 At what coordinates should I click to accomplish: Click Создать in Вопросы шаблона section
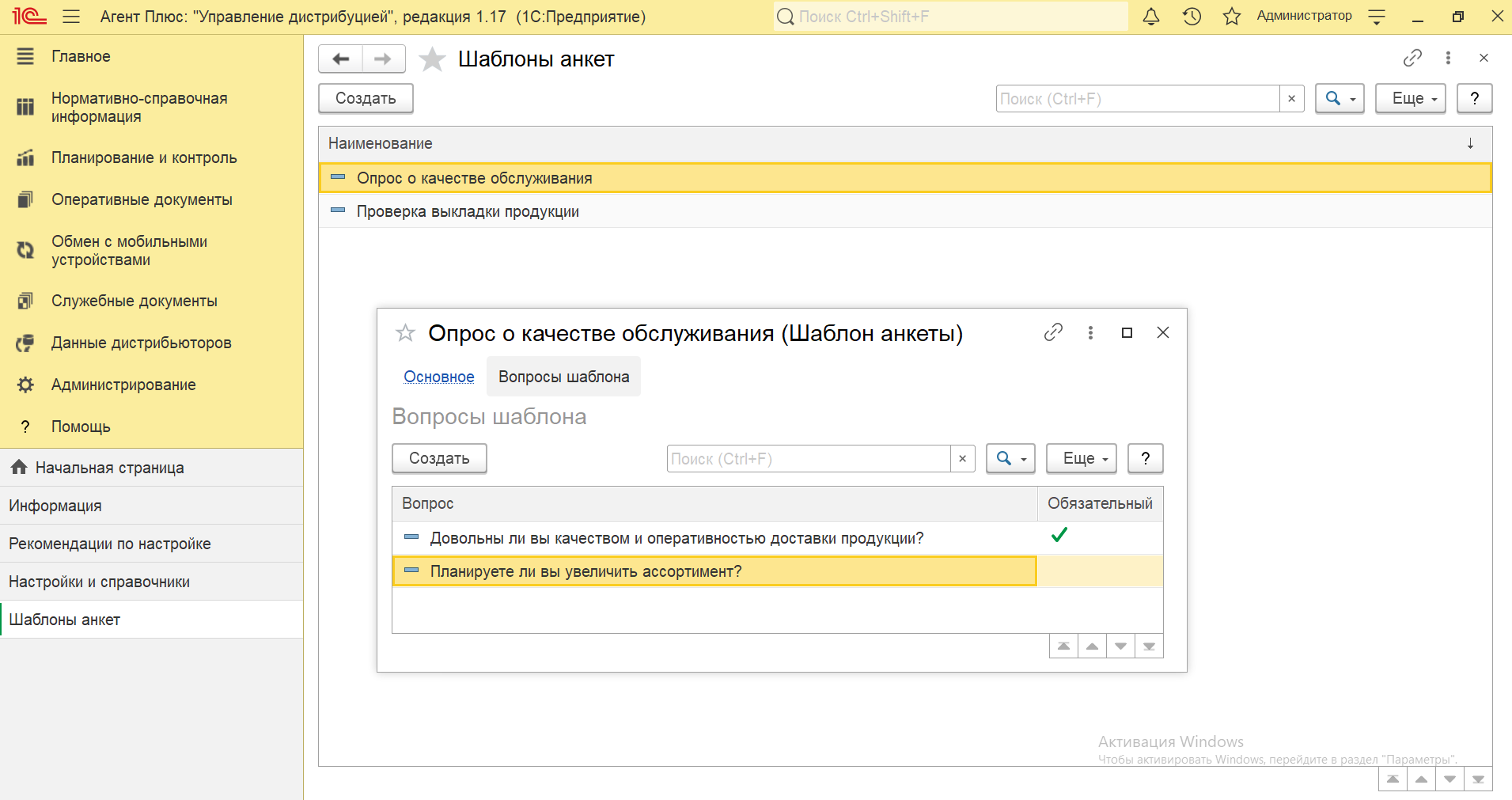tap(439, 458)
